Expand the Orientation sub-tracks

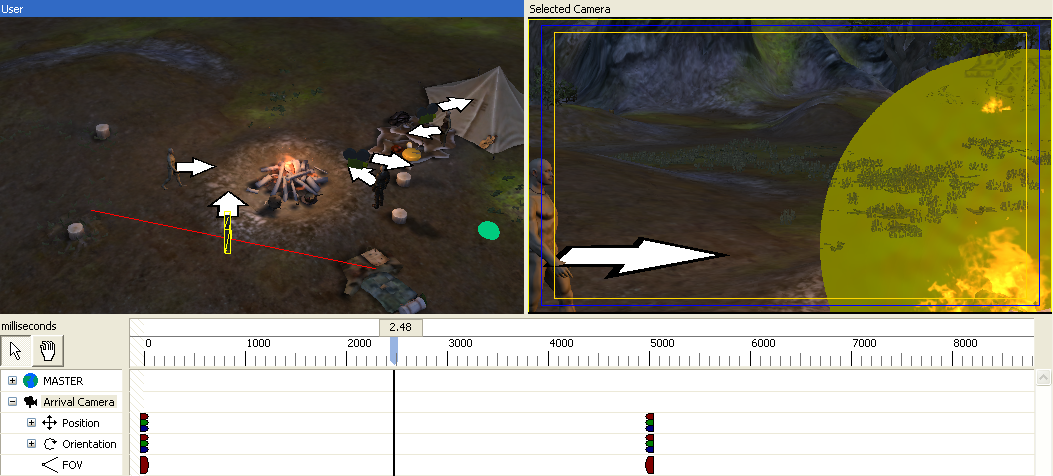point(31,444)
